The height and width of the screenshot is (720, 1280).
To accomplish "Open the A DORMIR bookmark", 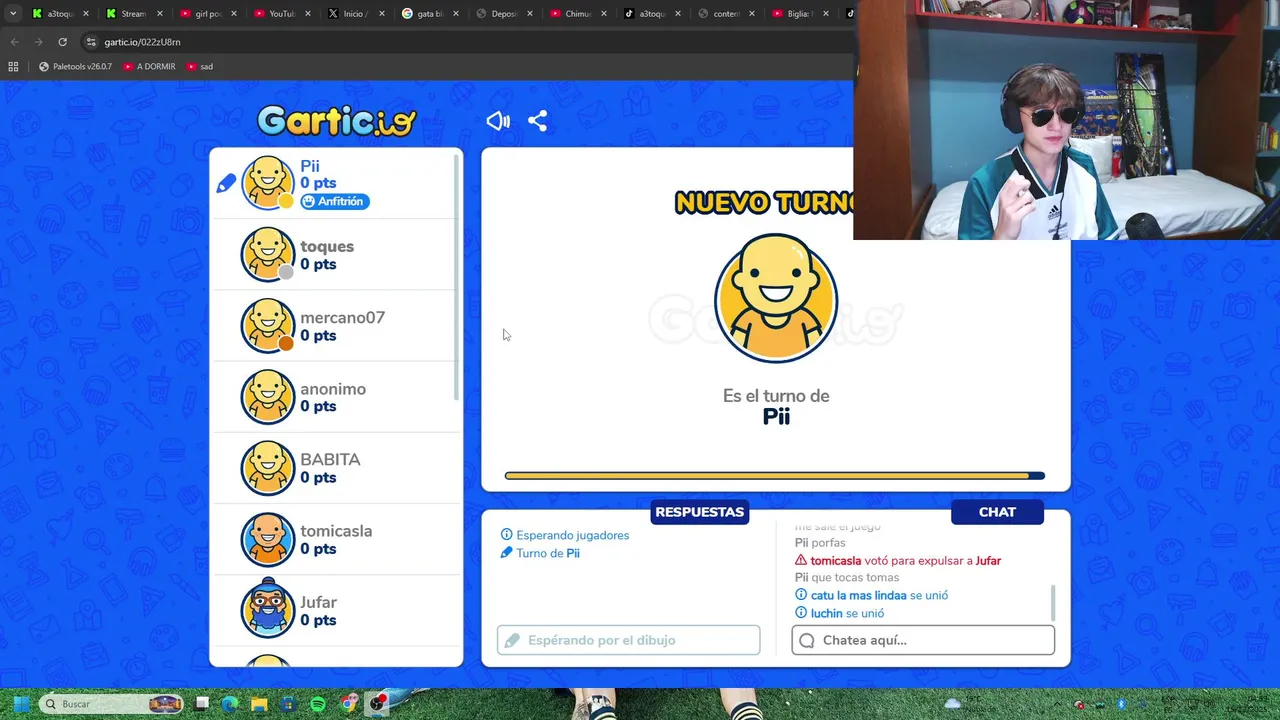I will click(149, 66).
